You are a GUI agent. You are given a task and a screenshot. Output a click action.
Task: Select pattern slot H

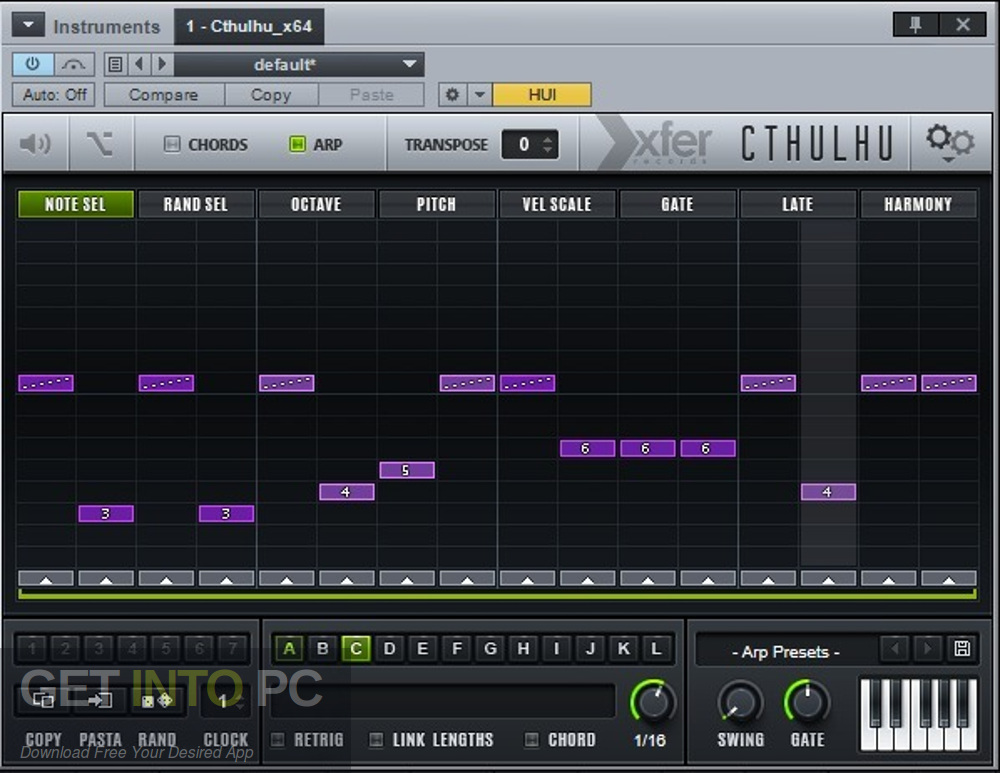(524, 649)
